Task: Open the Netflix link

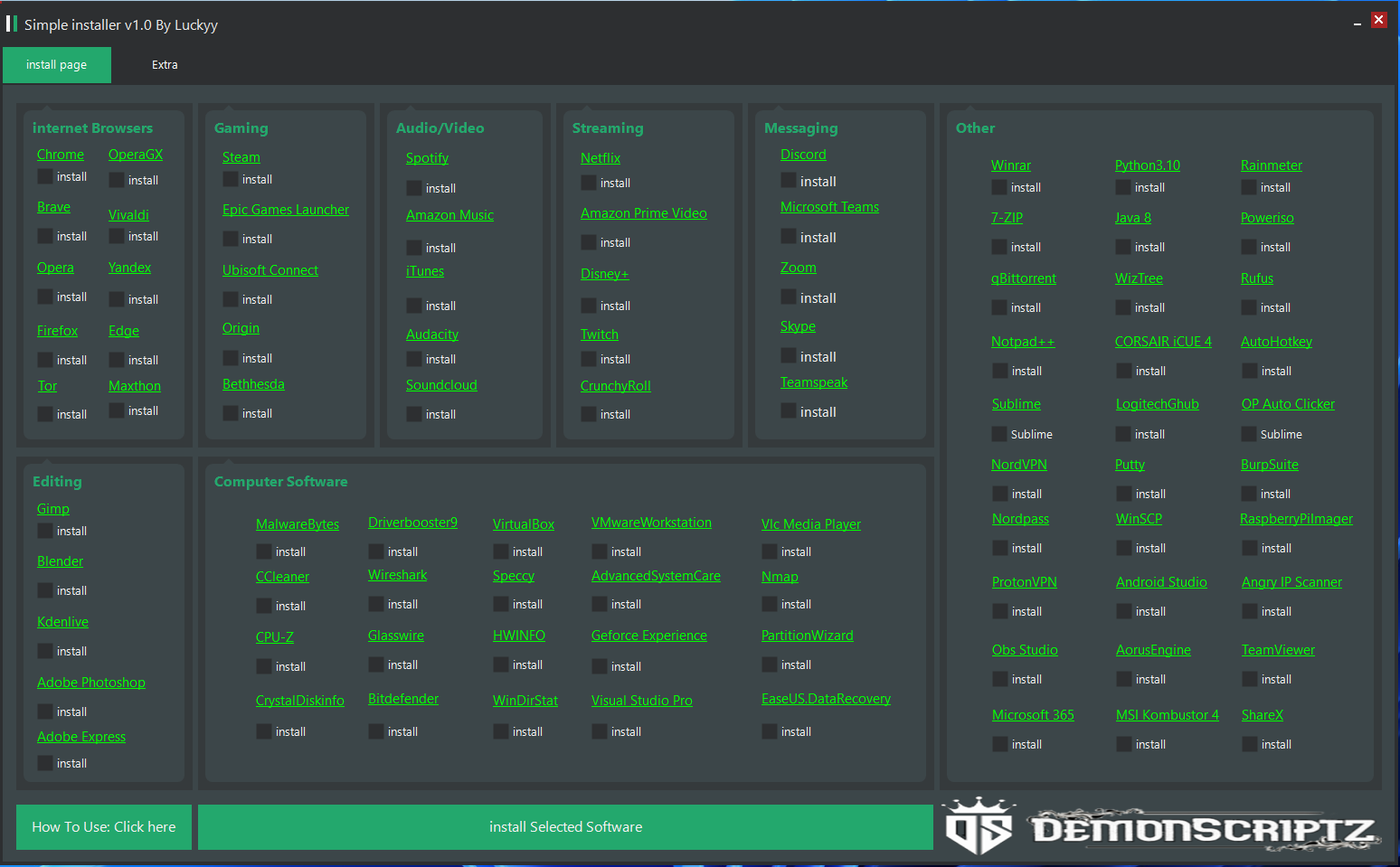Action: click(601, 158)
